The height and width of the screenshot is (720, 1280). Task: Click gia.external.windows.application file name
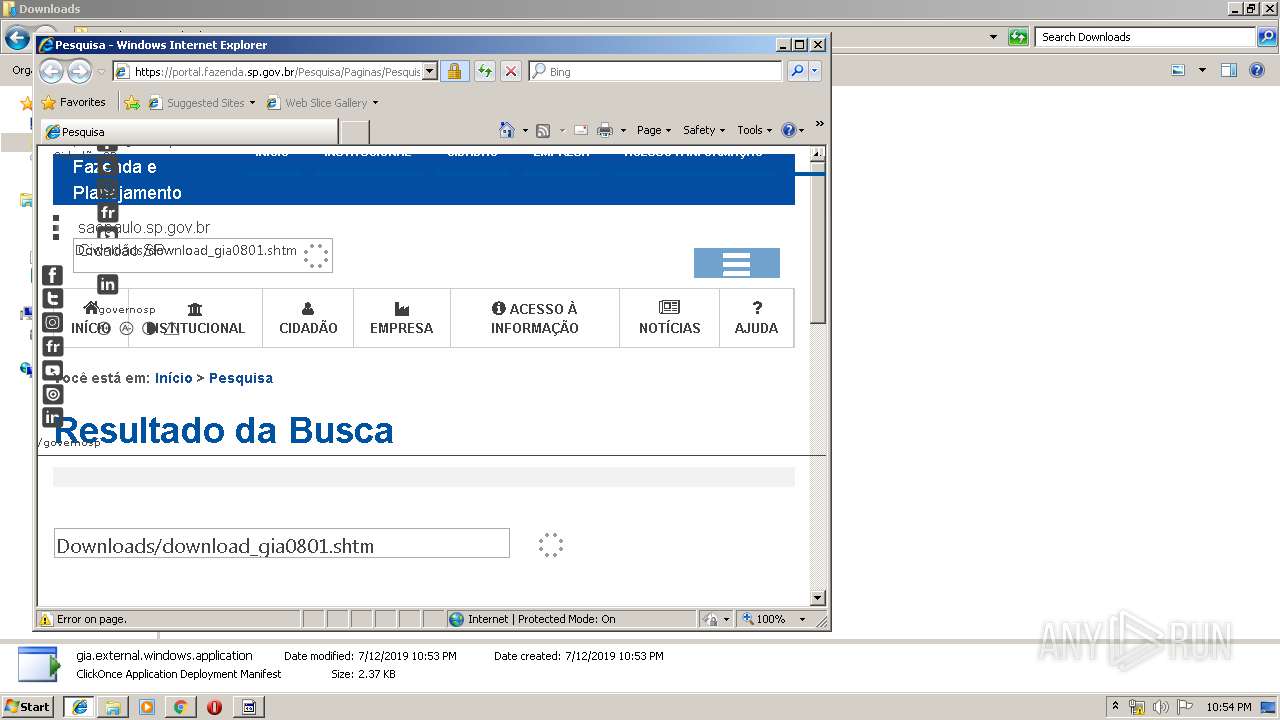pyautogui.click(x=165, y=656)
